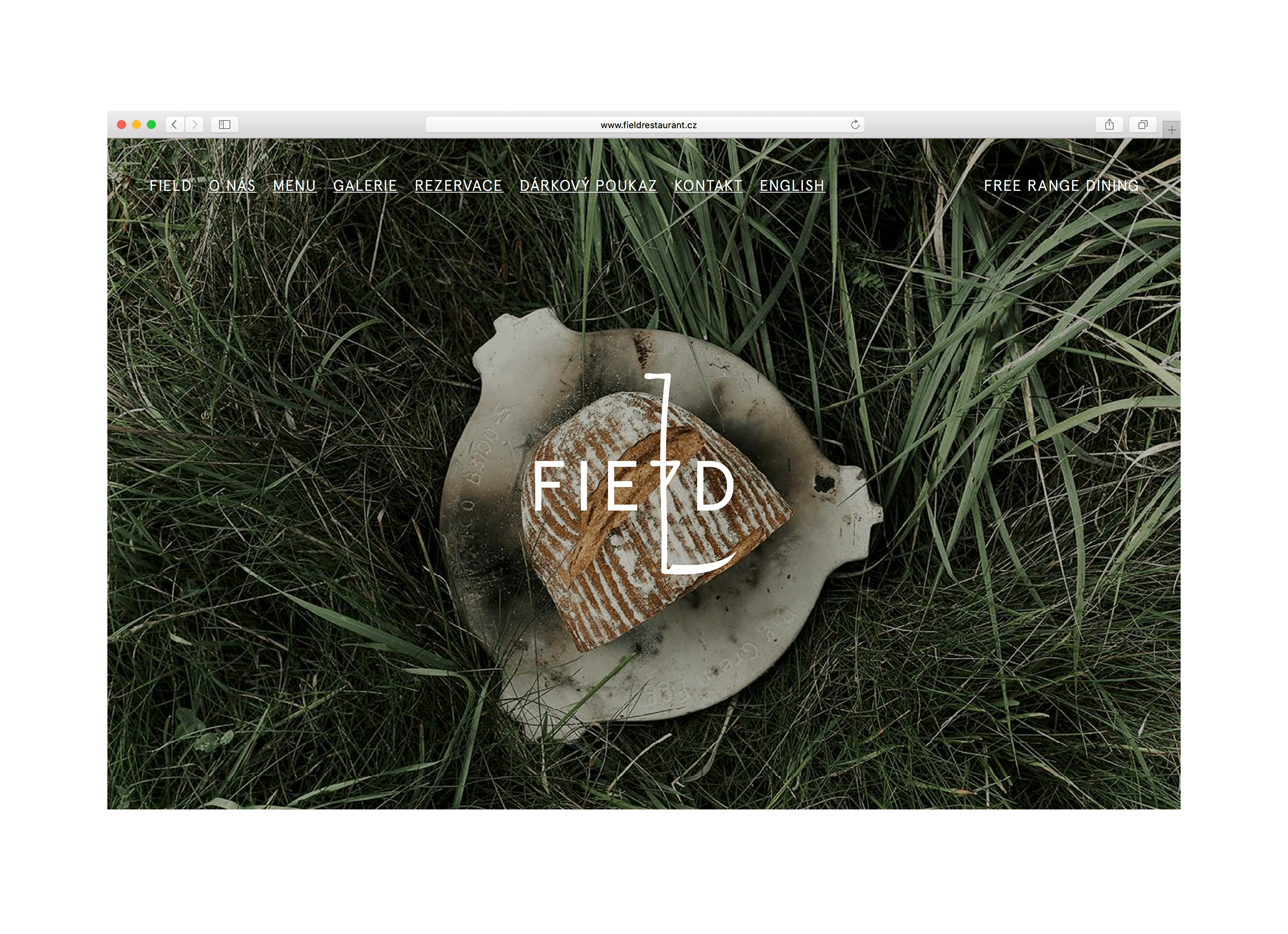1288x934 pixels.
Task: Click the green fullscreen window button
Action: pyautogui.click(x=151, y=125)
